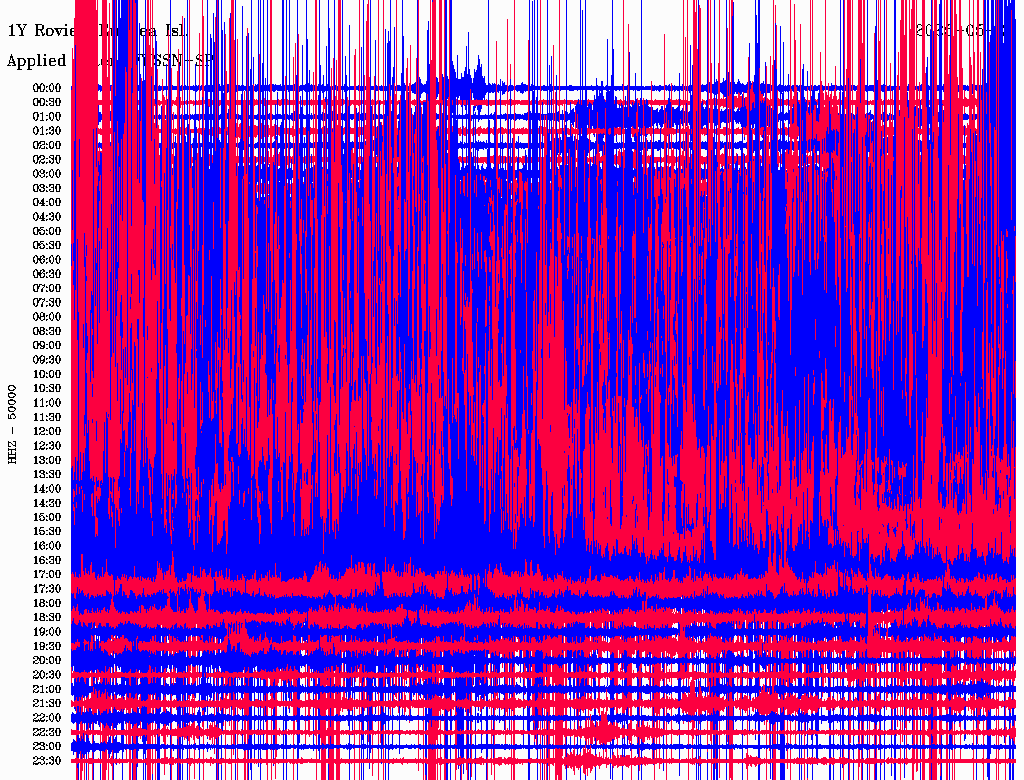This screenshot has width=1024, height=780.
Task: Click the 21:00 time label
Action: [x=47, y=689]
